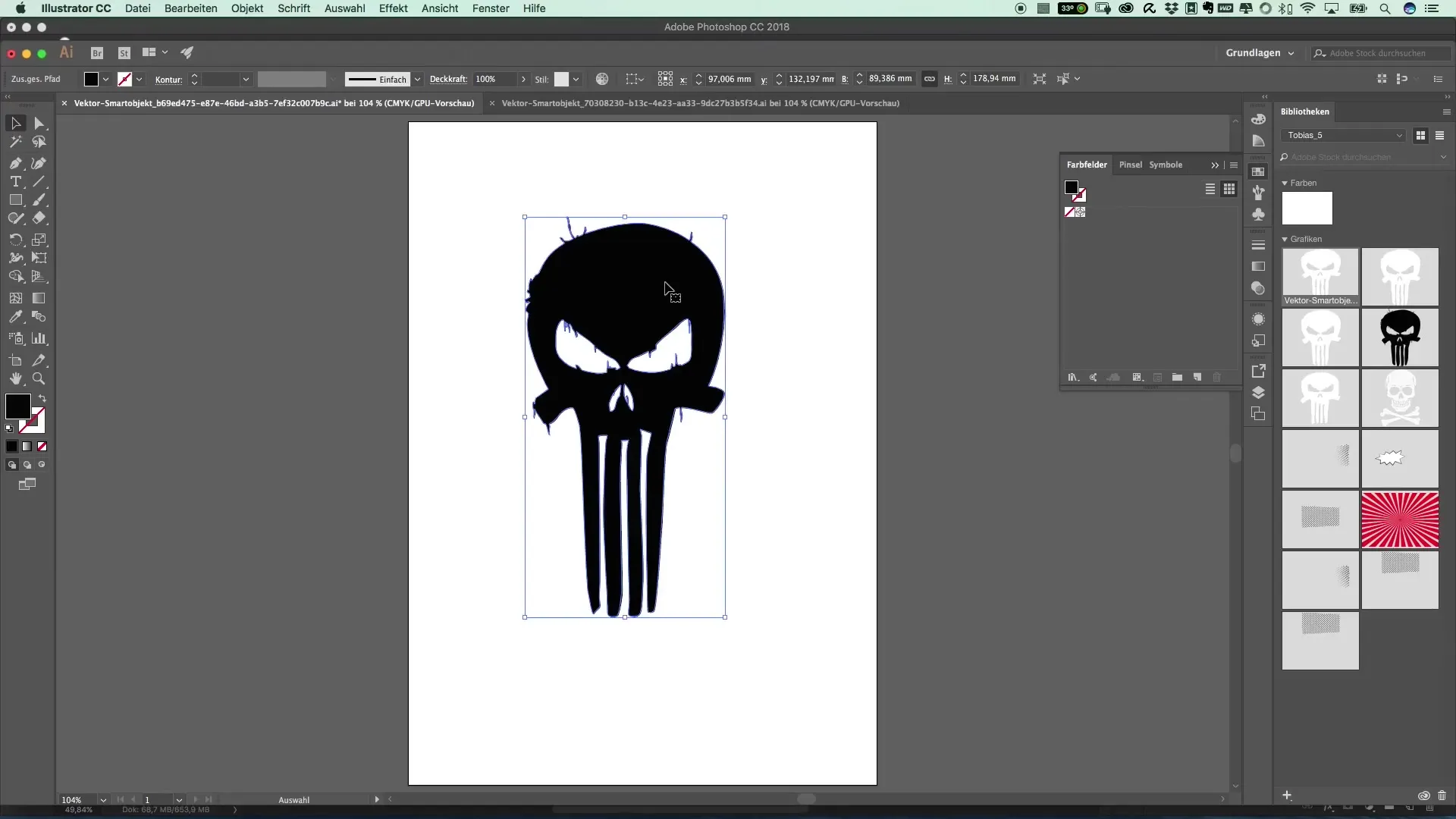Select the Rotate tool
This screenshot has width=1456, height=819.
16,240
